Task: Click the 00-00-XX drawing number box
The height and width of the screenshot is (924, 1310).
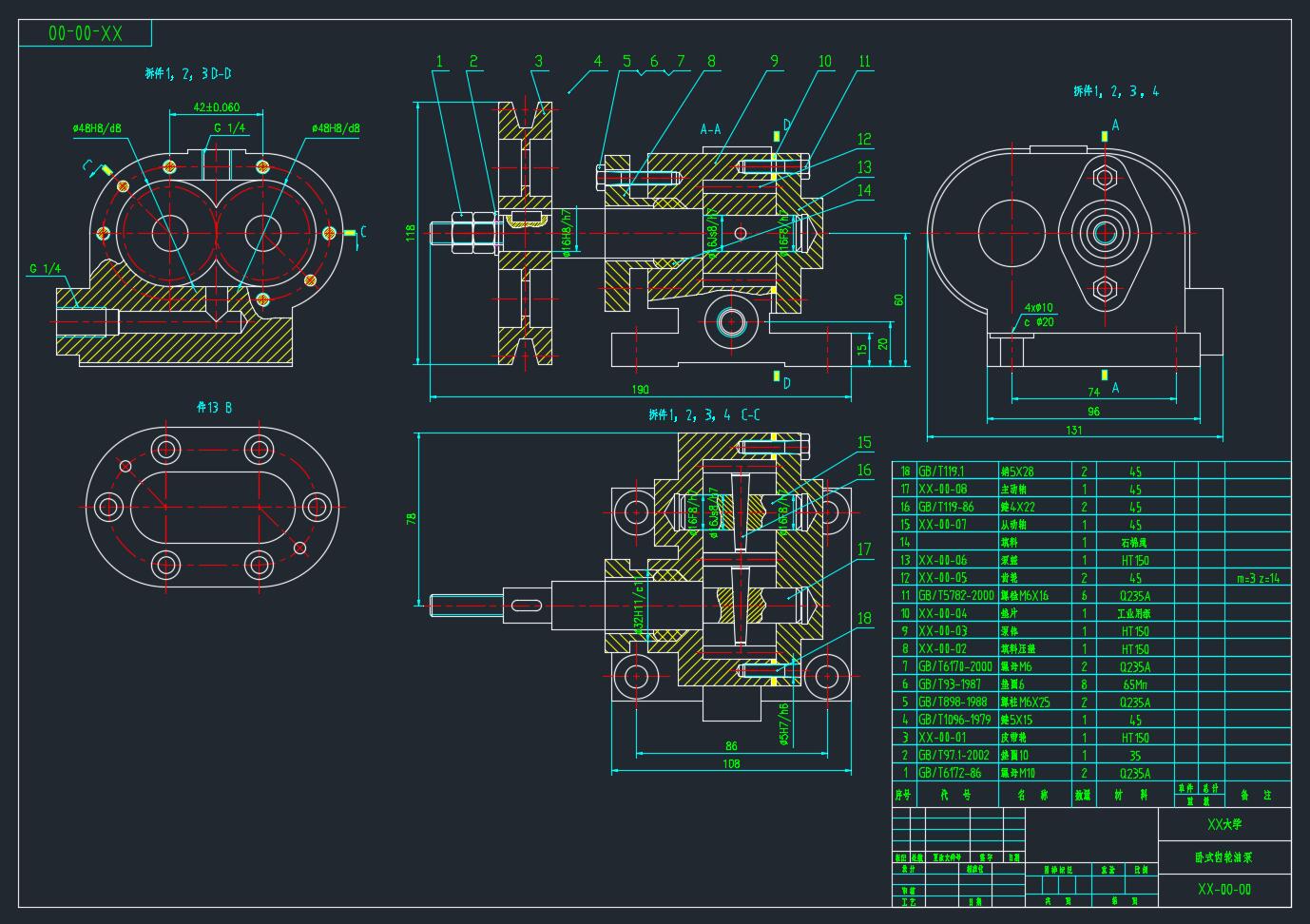Action: pos(85,33)
